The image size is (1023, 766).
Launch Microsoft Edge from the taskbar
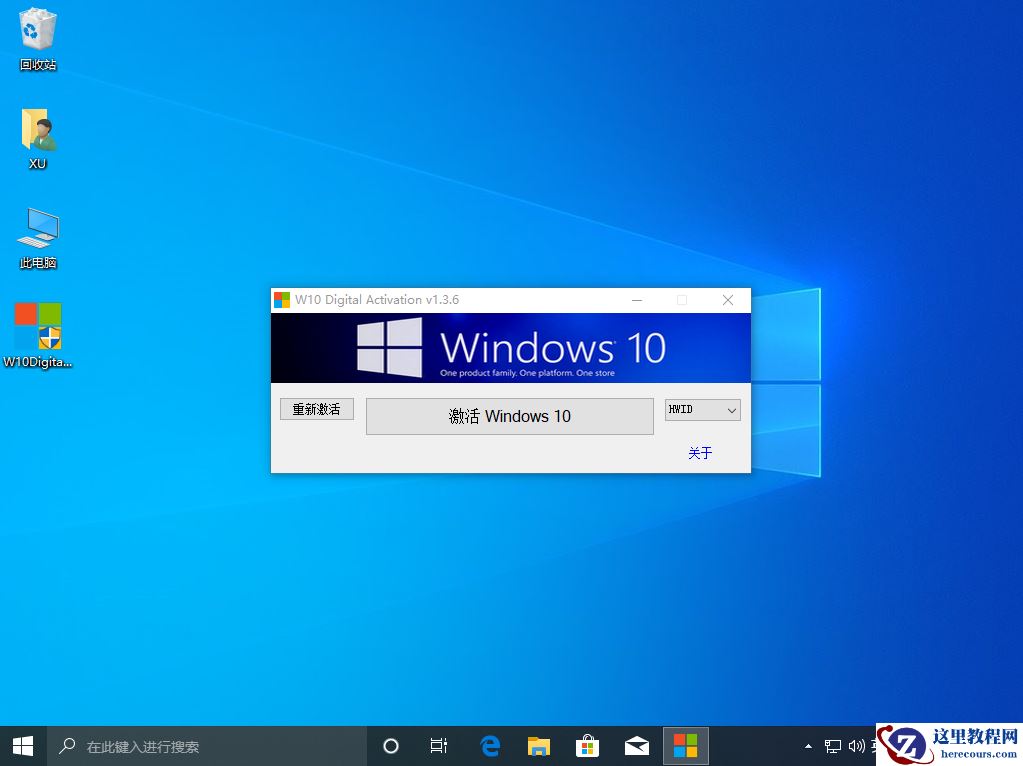pos(488,745)
